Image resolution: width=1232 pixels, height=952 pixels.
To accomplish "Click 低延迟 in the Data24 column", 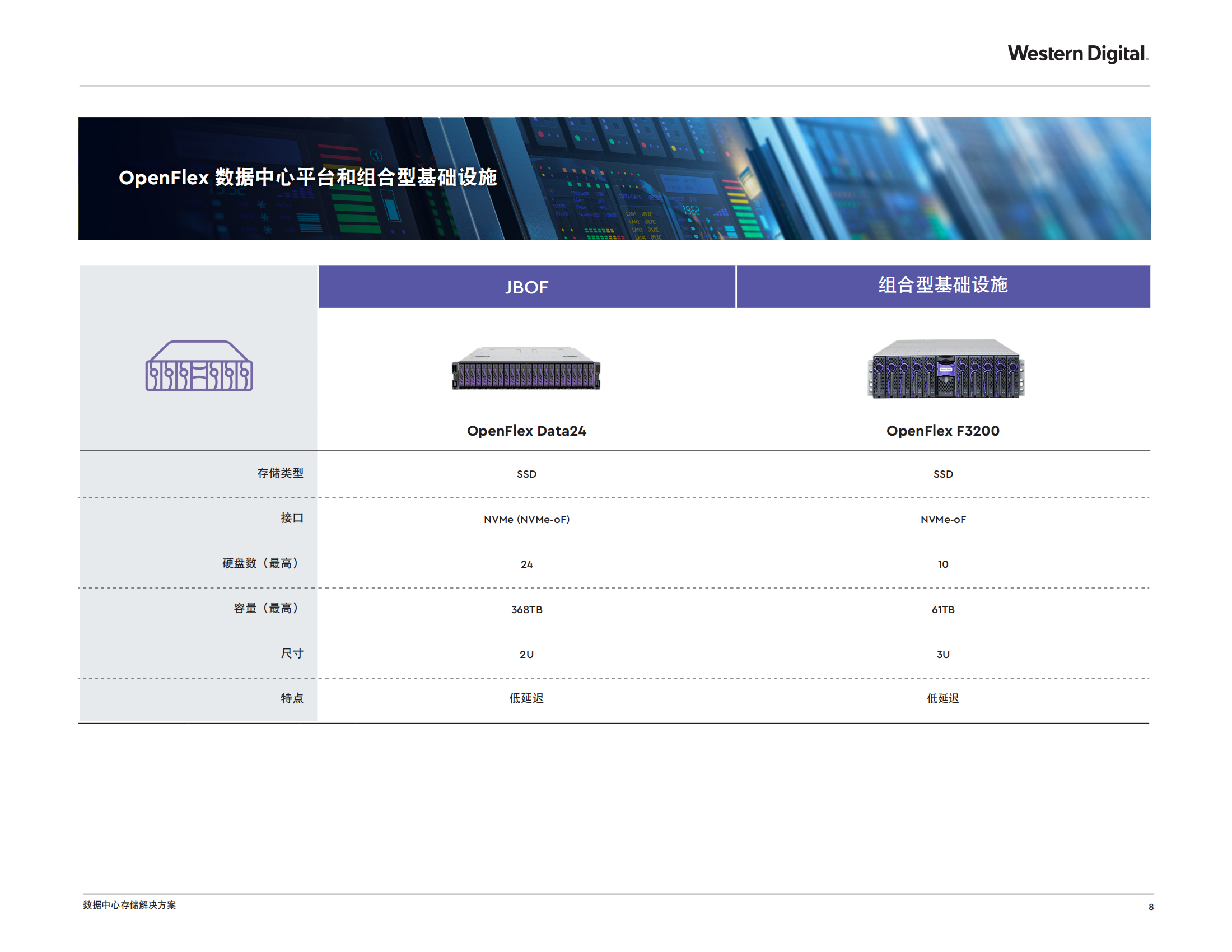I will [526, 699].
